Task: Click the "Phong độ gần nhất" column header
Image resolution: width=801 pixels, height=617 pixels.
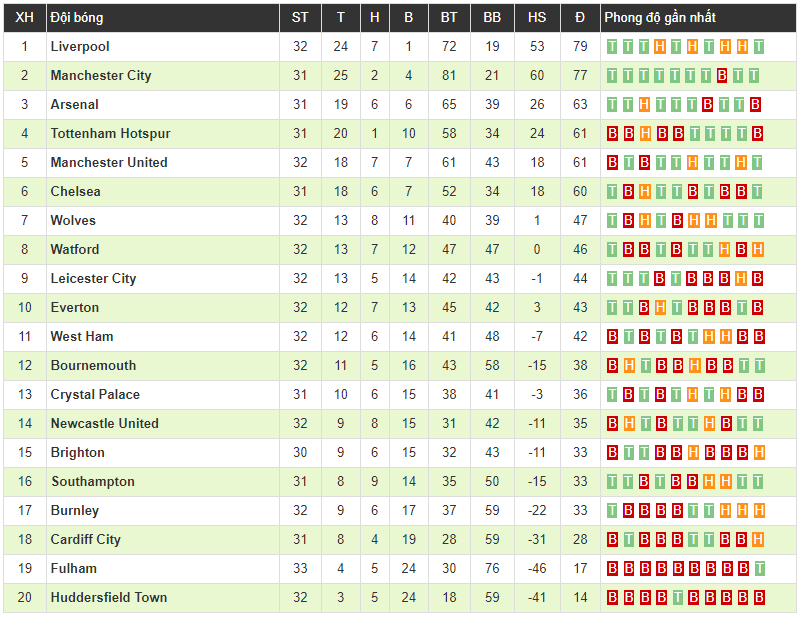Action: click(x=660, y=18)
